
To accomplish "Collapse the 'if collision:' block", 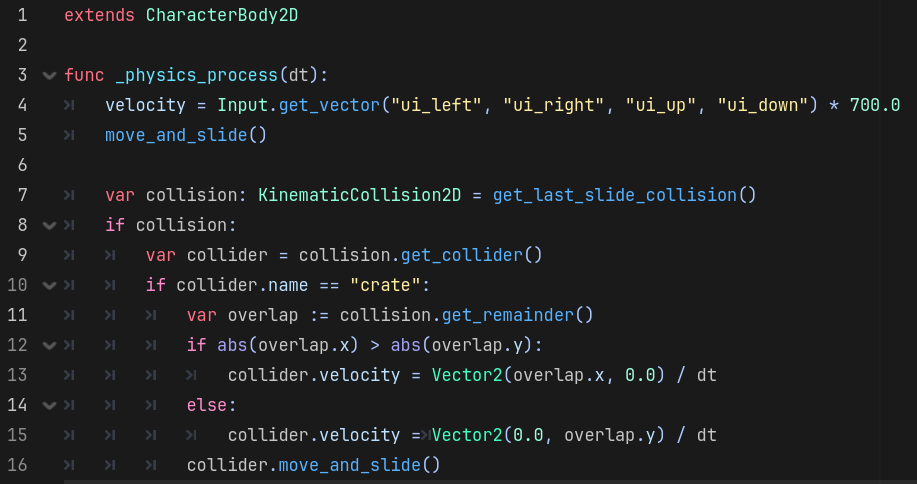I will click(49, 225).
